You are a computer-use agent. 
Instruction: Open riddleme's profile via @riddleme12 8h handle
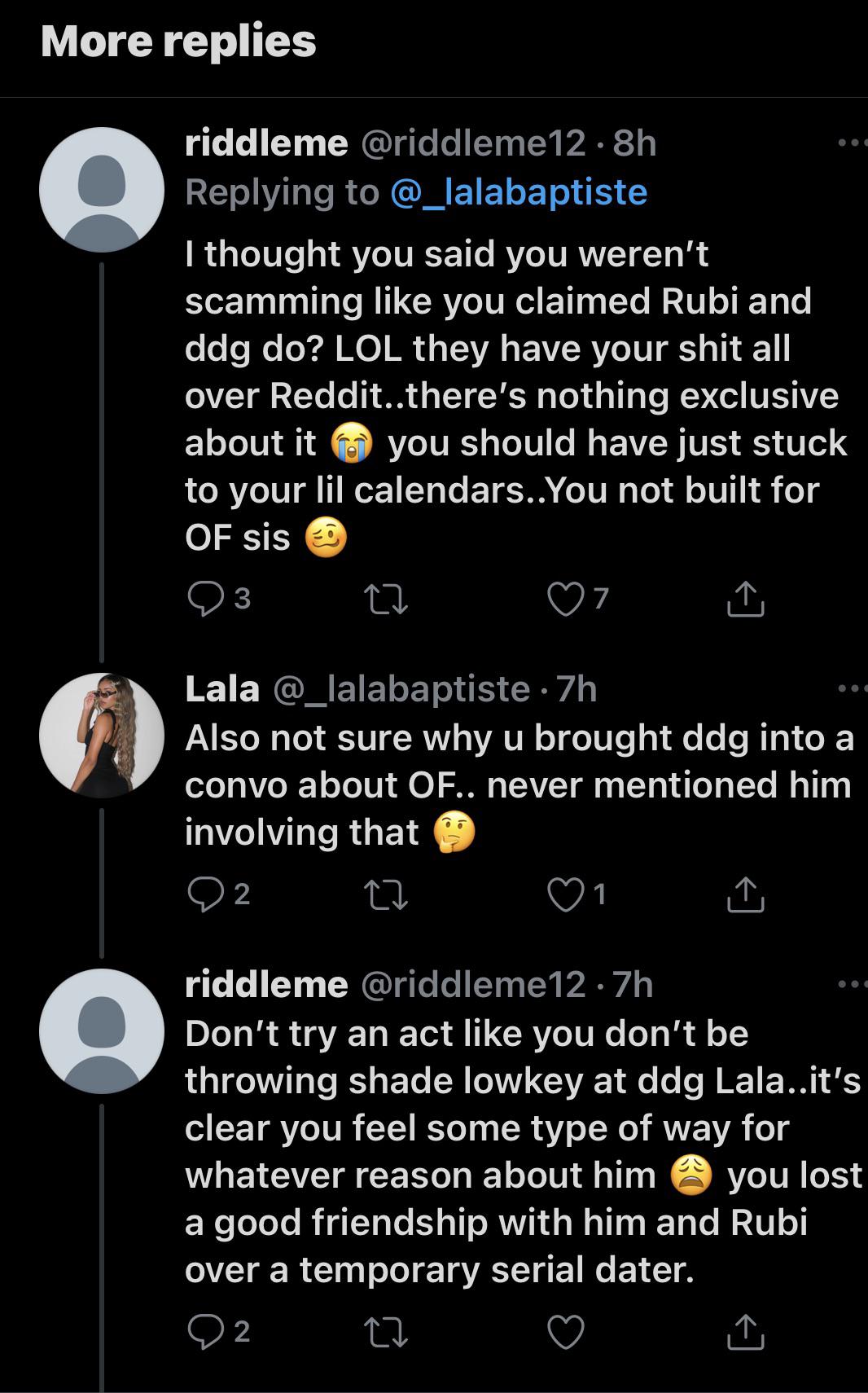472,143
